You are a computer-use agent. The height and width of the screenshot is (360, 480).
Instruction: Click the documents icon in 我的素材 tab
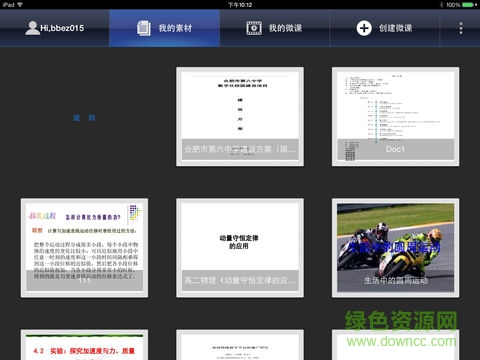[x=144, y=28]
